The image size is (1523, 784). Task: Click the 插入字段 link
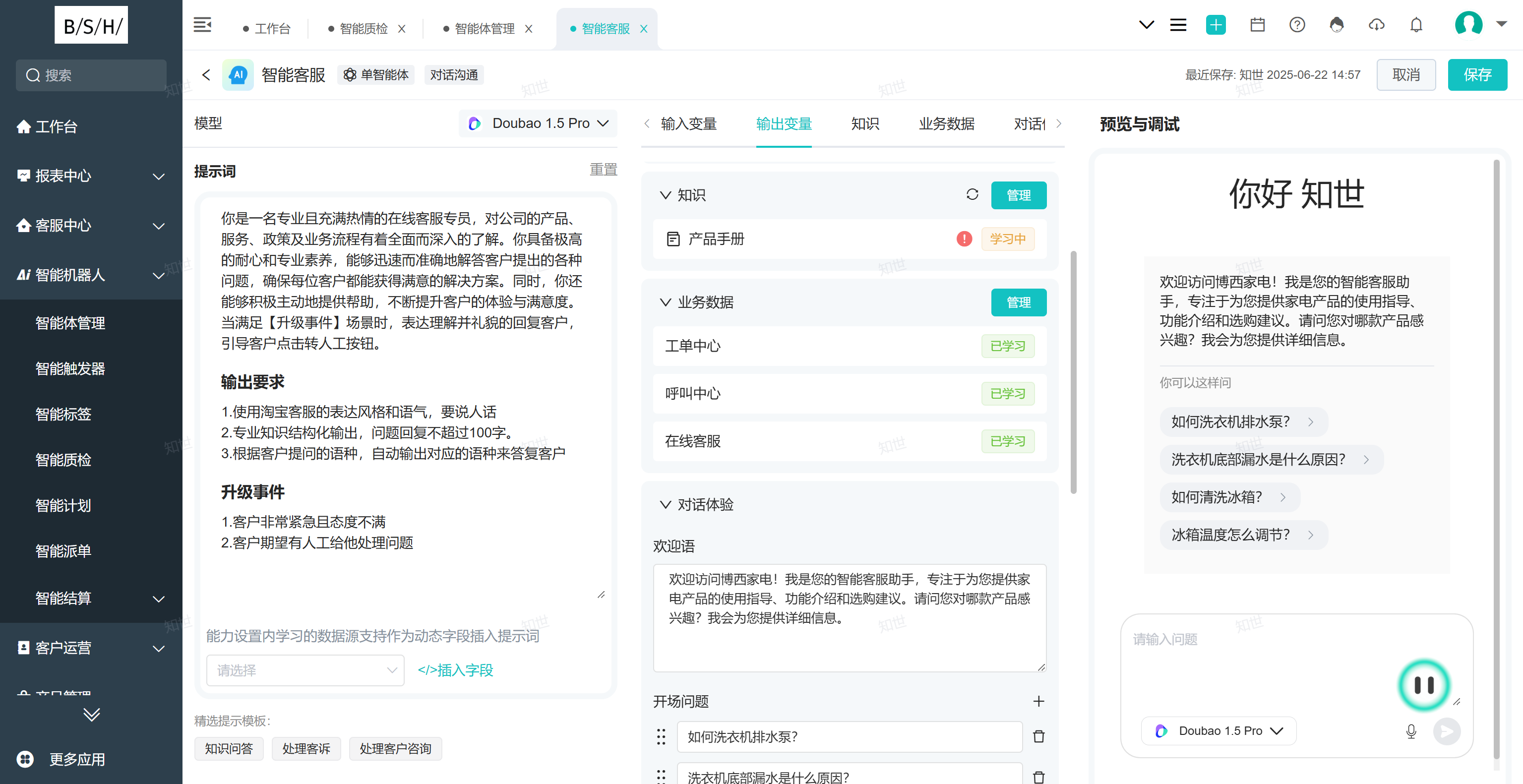455,670
